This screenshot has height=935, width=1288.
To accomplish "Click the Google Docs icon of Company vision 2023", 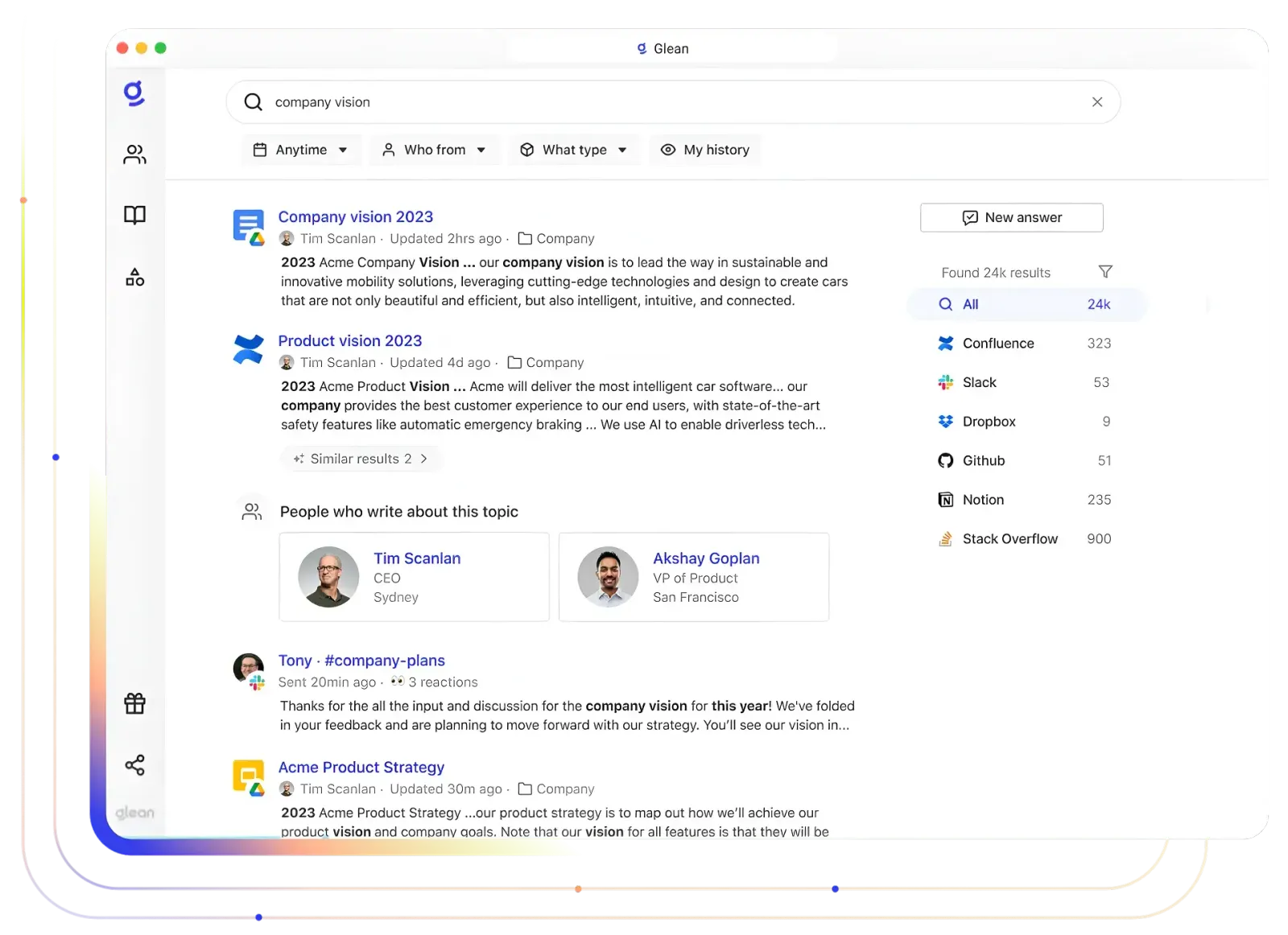I will tap(248, 227).
